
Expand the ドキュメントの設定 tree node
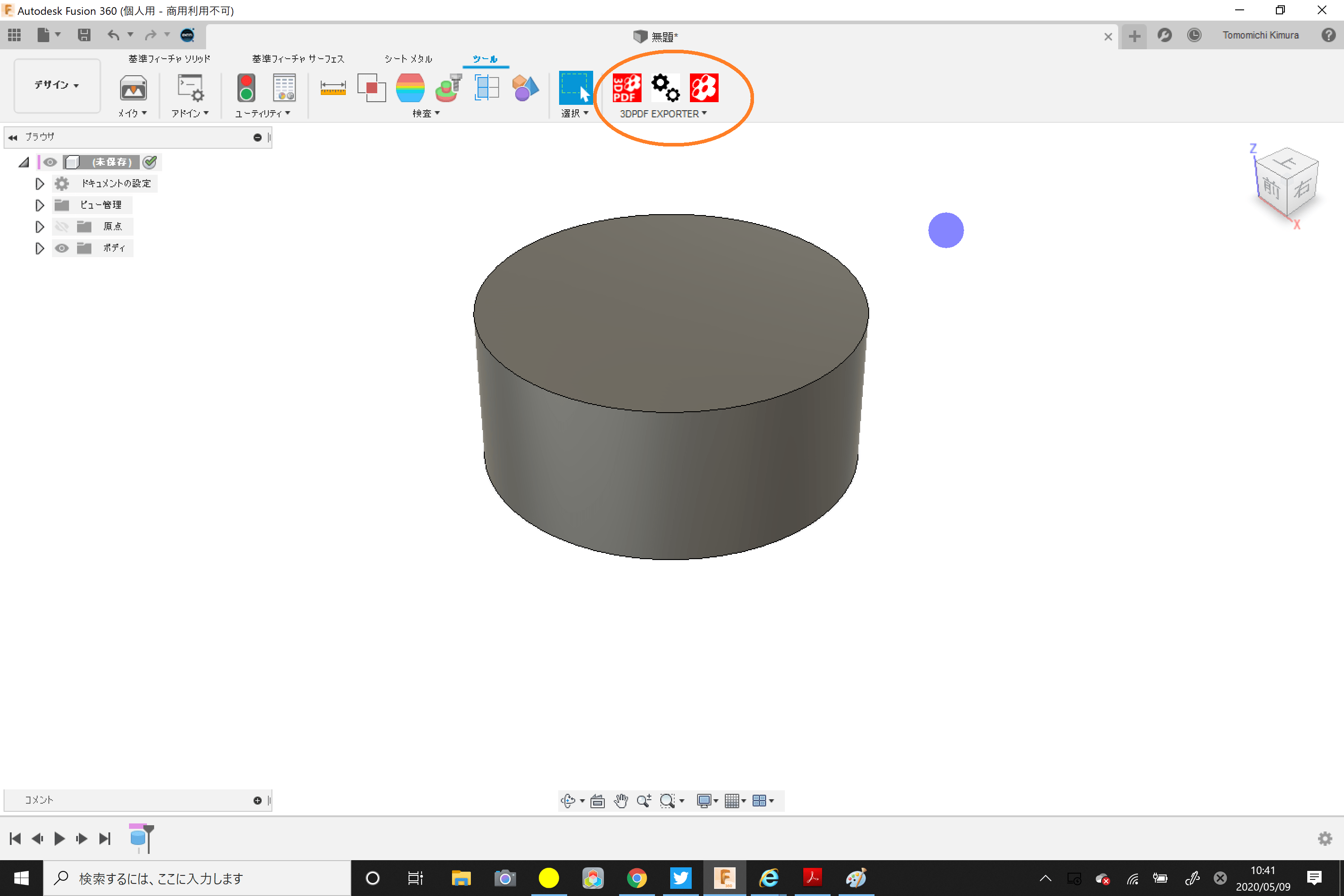coord(39,184)
